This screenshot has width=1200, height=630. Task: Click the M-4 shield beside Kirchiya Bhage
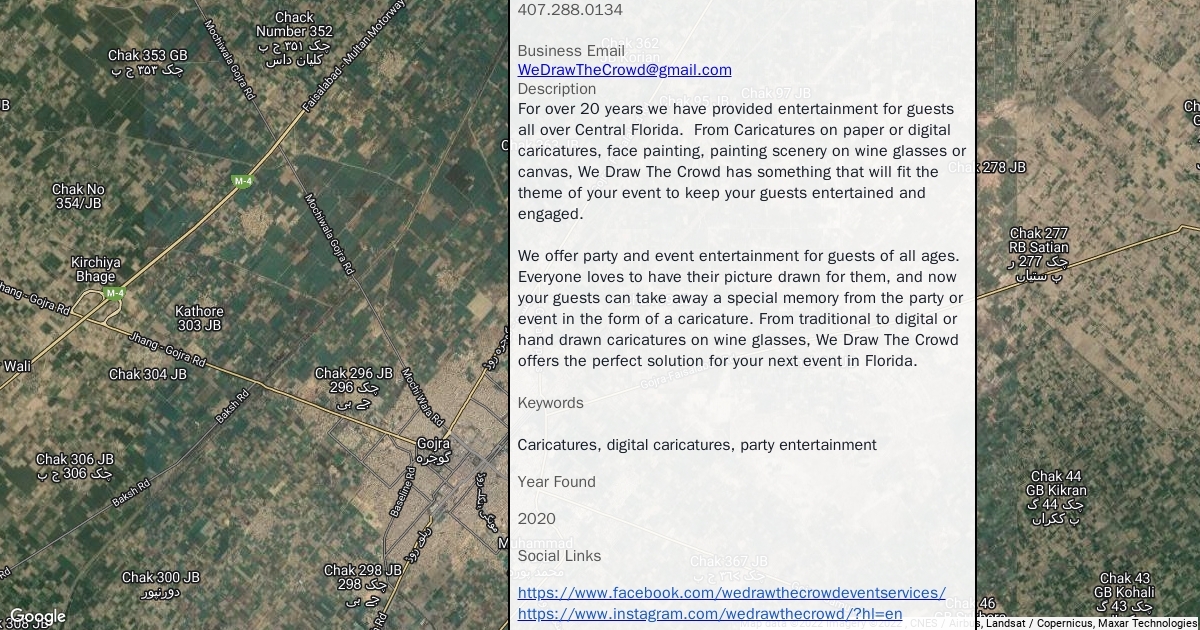pyautogui.click(x=115, y=293)
